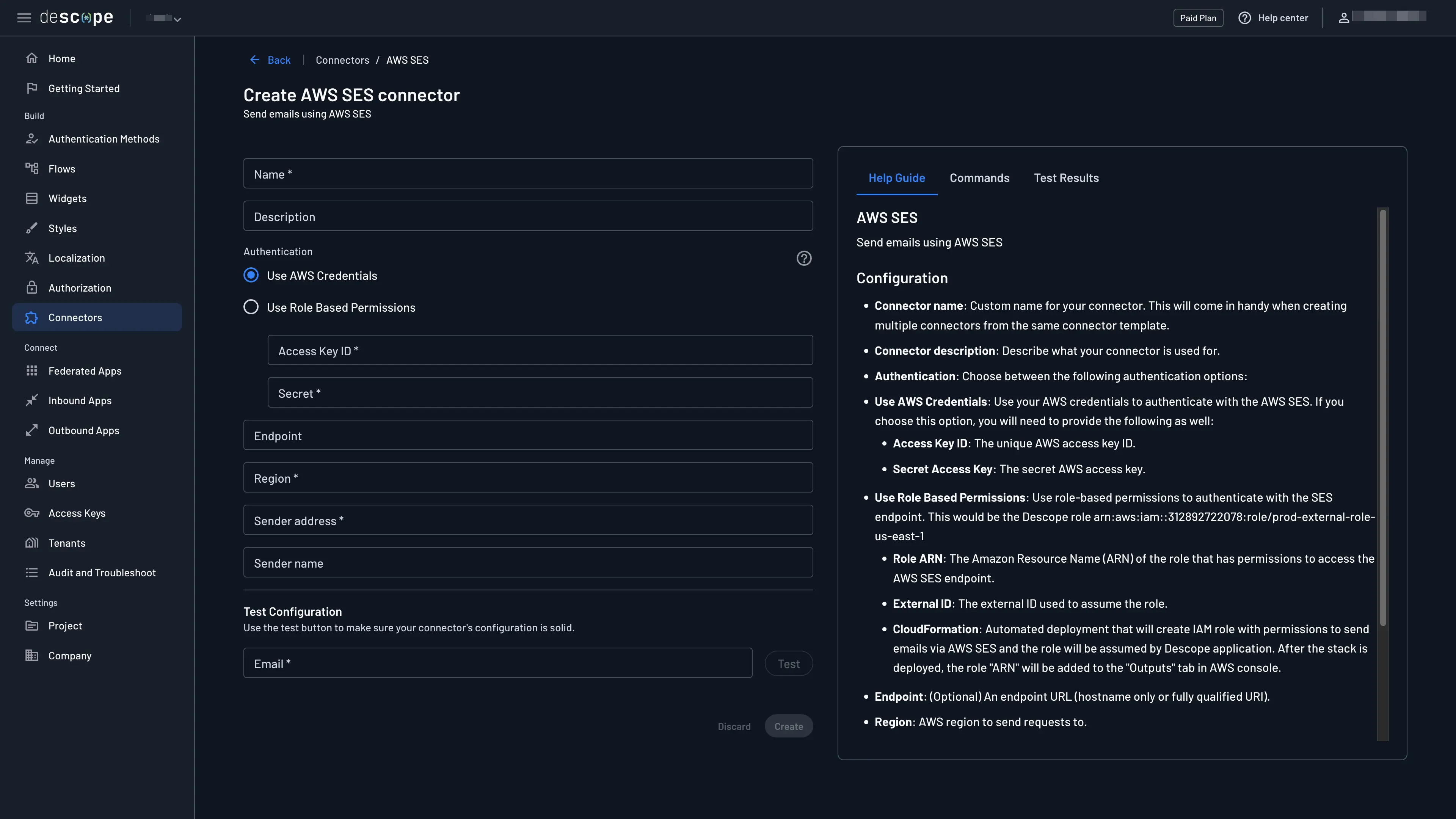Switch to the Test Results tab
This screenshot has width=1456, height=819.
pos(1066,178)
